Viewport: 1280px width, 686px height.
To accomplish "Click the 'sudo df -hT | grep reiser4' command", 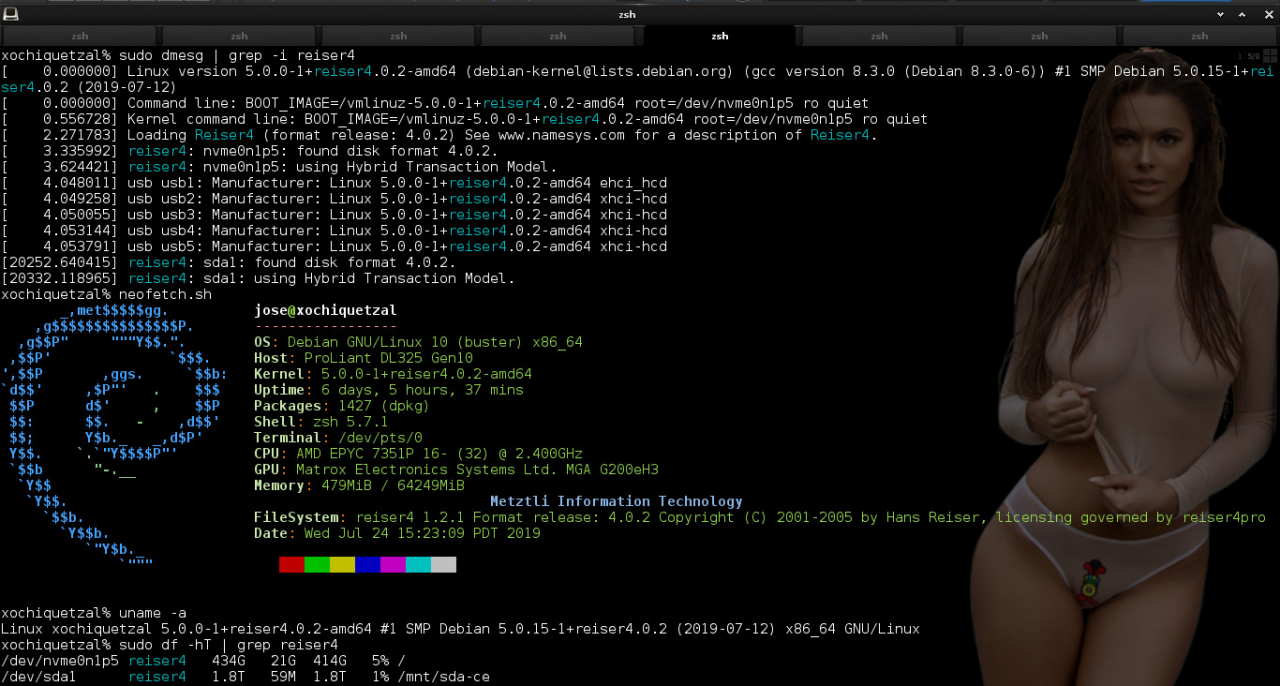I will [x=228, y=645].
